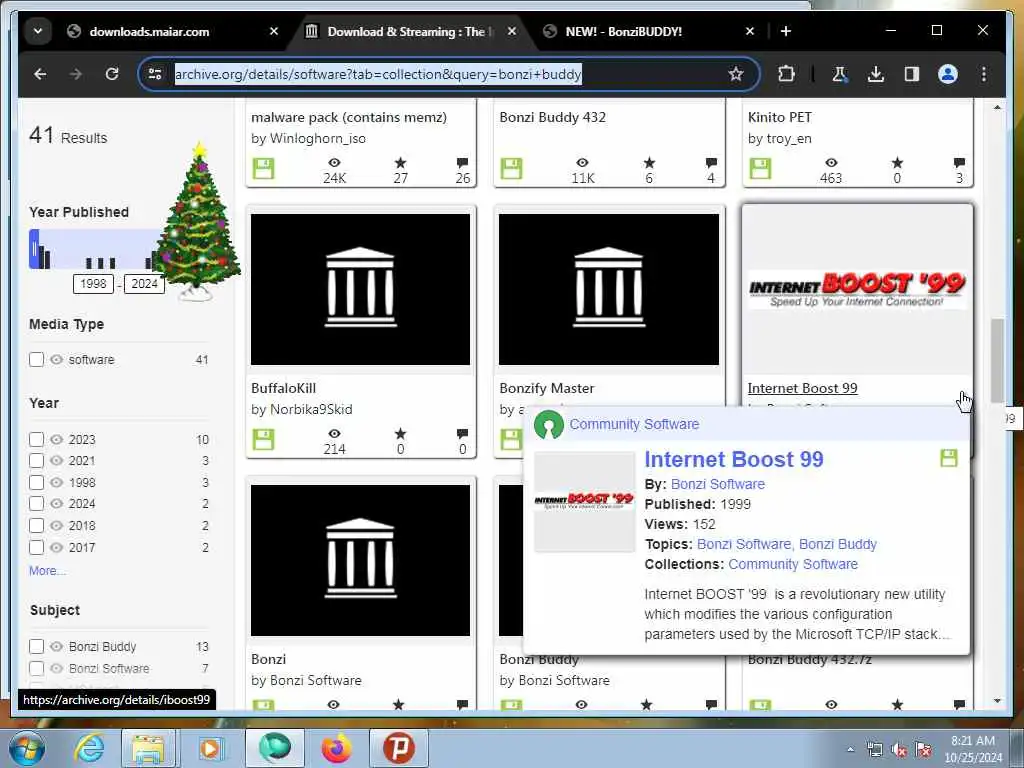Click software floppy icon in Internet Boost 99 popup
The height and width of the screenshot is (768, 1024).
[x=949, y=458]
